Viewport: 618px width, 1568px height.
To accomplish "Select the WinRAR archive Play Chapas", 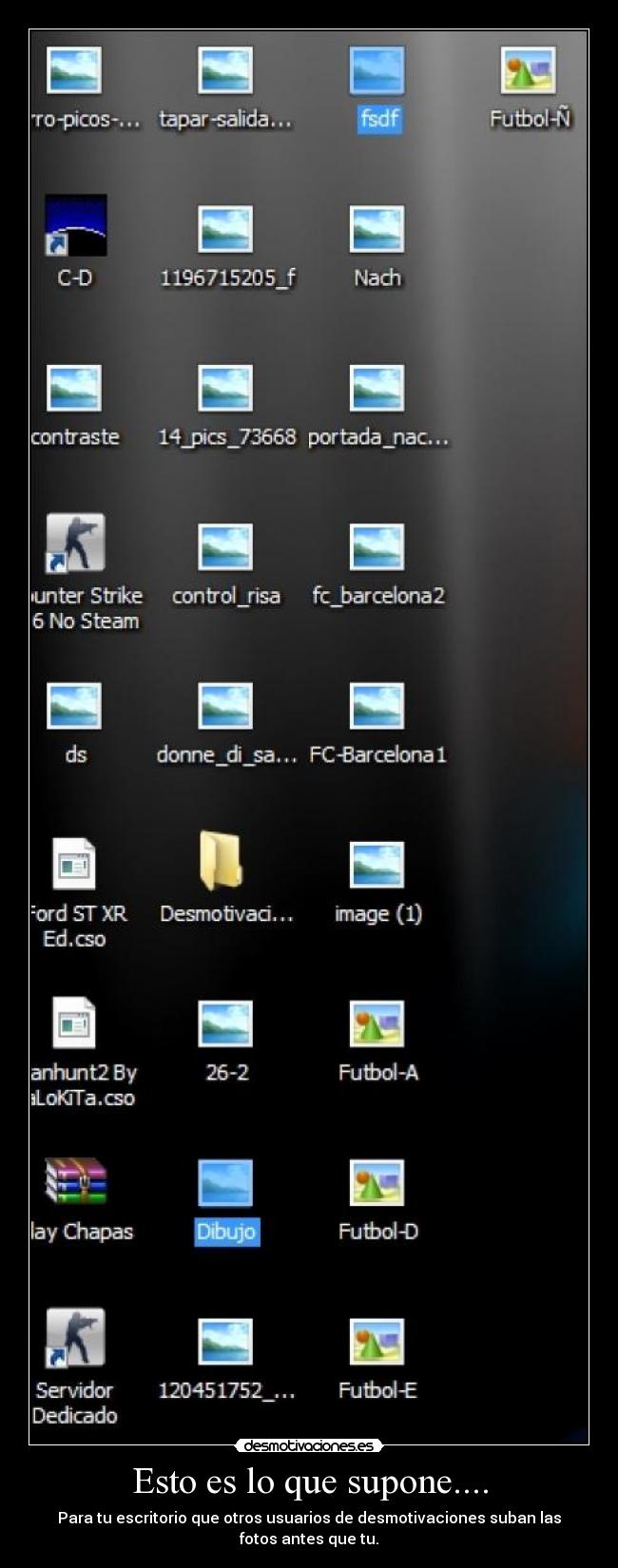I will click(75, 1181).
